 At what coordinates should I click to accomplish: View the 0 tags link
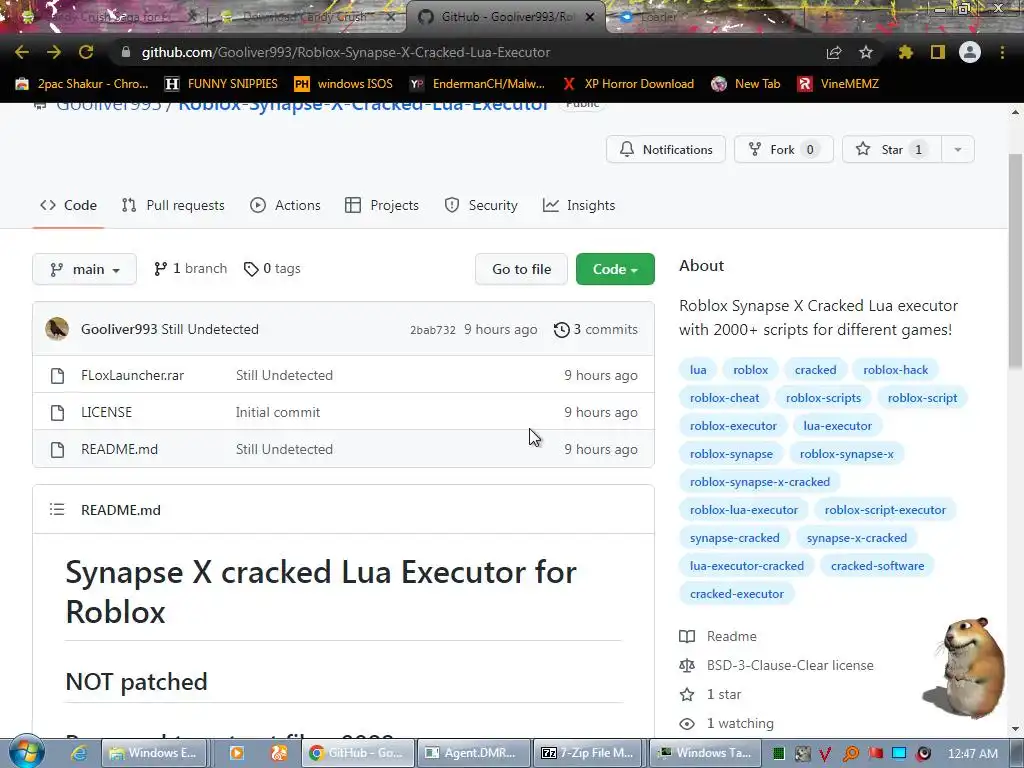[272, 269]
